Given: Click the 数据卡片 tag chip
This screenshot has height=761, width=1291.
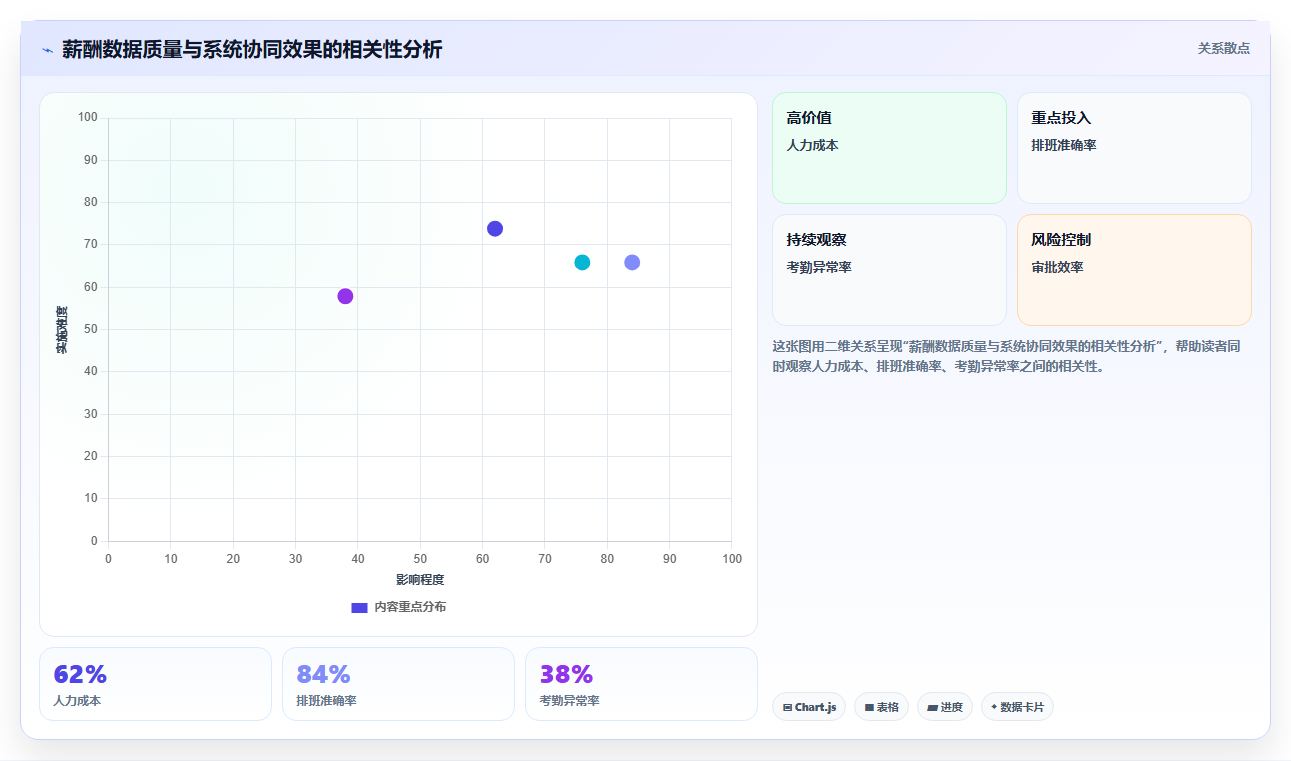Looking at the screenshot, I should click(x=1017, y=707).
